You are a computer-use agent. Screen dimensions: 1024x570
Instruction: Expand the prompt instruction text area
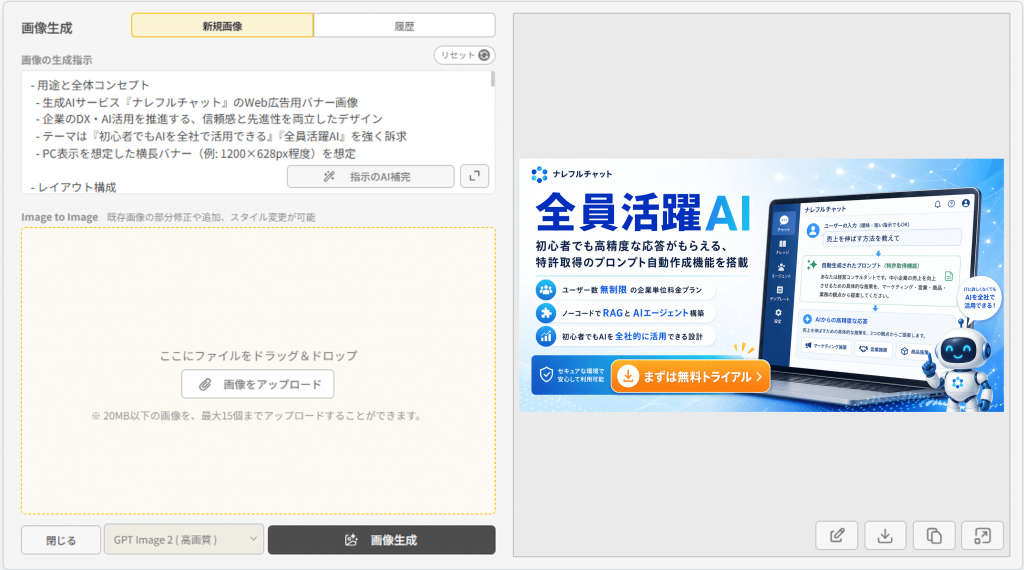(474, 176)
